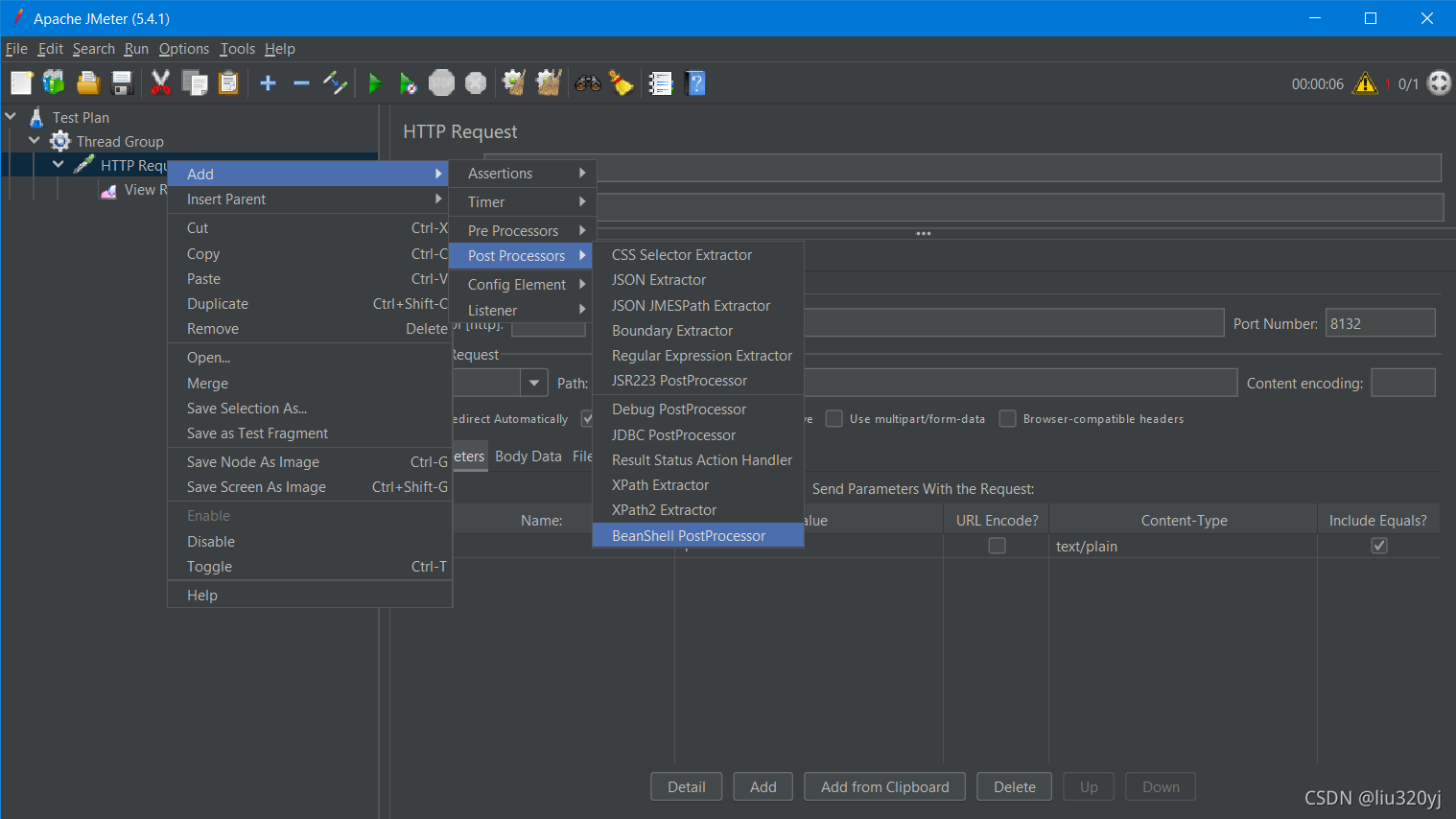Open the Function Helper dialog icon
The width and height of the screenshot is (1456, 819).
click(x=661, y=83)
